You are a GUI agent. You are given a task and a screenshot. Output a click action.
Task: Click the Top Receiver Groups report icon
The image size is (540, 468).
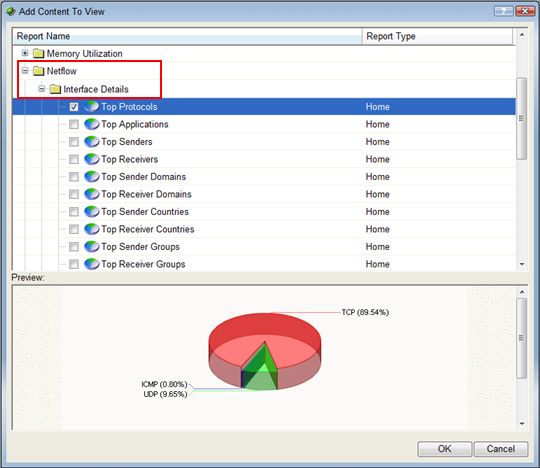92,264
